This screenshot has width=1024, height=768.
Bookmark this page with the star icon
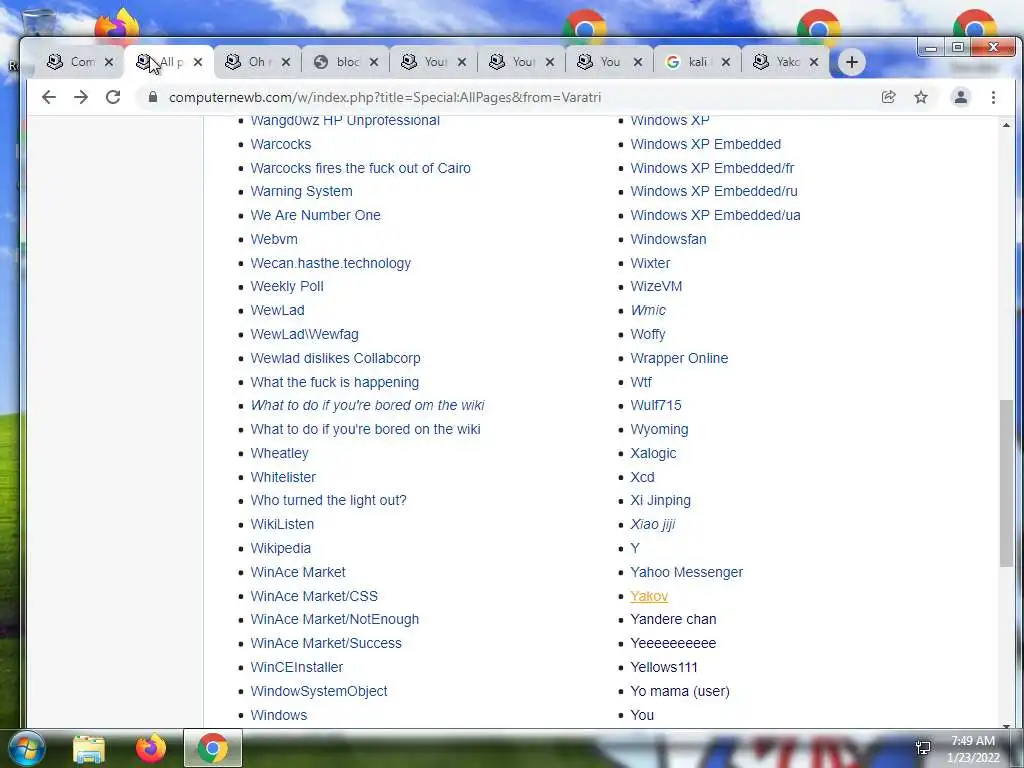pos(921,97)
